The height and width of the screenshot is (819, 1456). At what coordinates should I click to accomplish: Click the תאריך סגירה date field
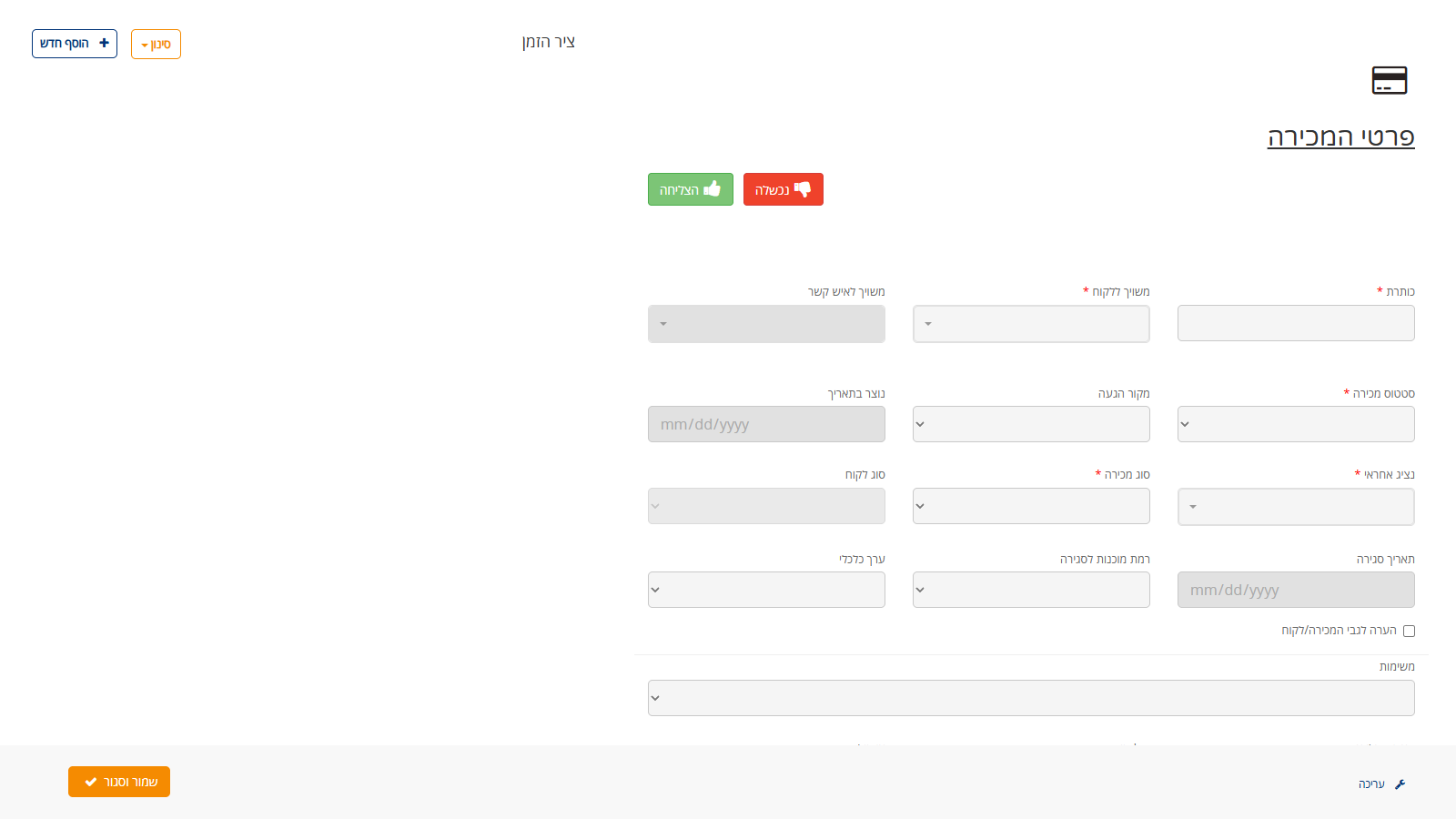(x=1295, y=590)
